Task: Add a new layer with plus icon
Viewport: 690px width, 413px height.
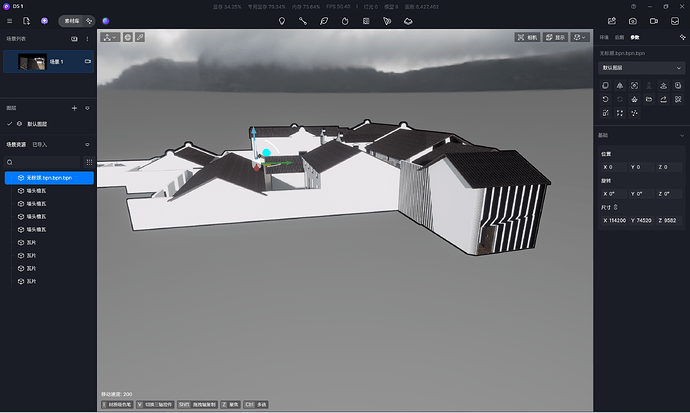Action: point(74,107)
